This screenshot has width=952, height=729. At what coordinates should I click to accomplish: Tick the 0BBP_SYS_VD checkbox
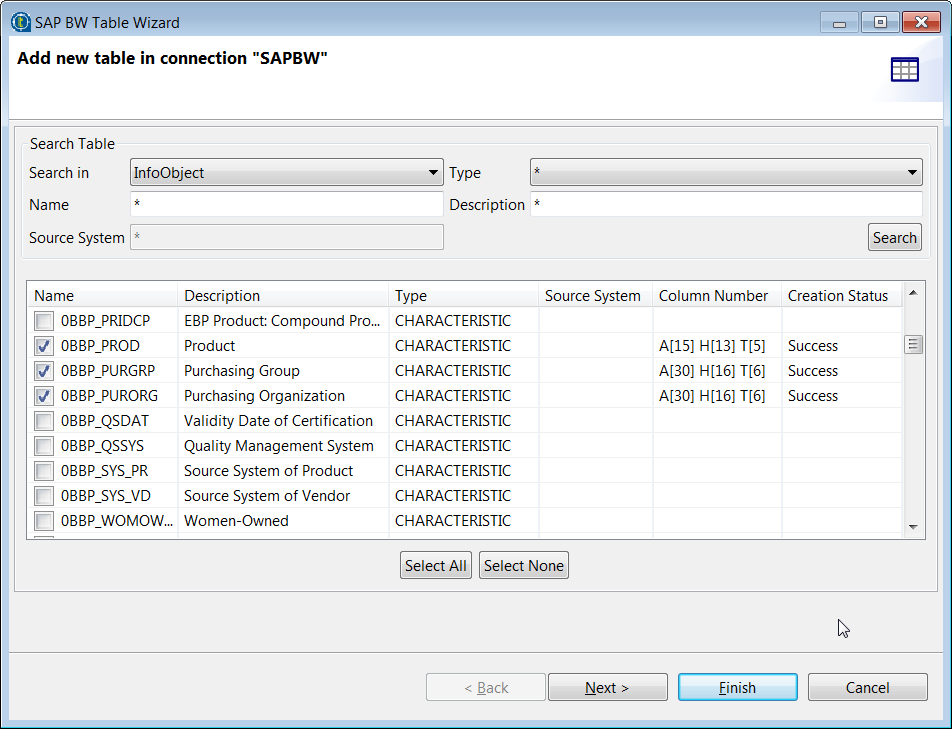pos(44,496)
